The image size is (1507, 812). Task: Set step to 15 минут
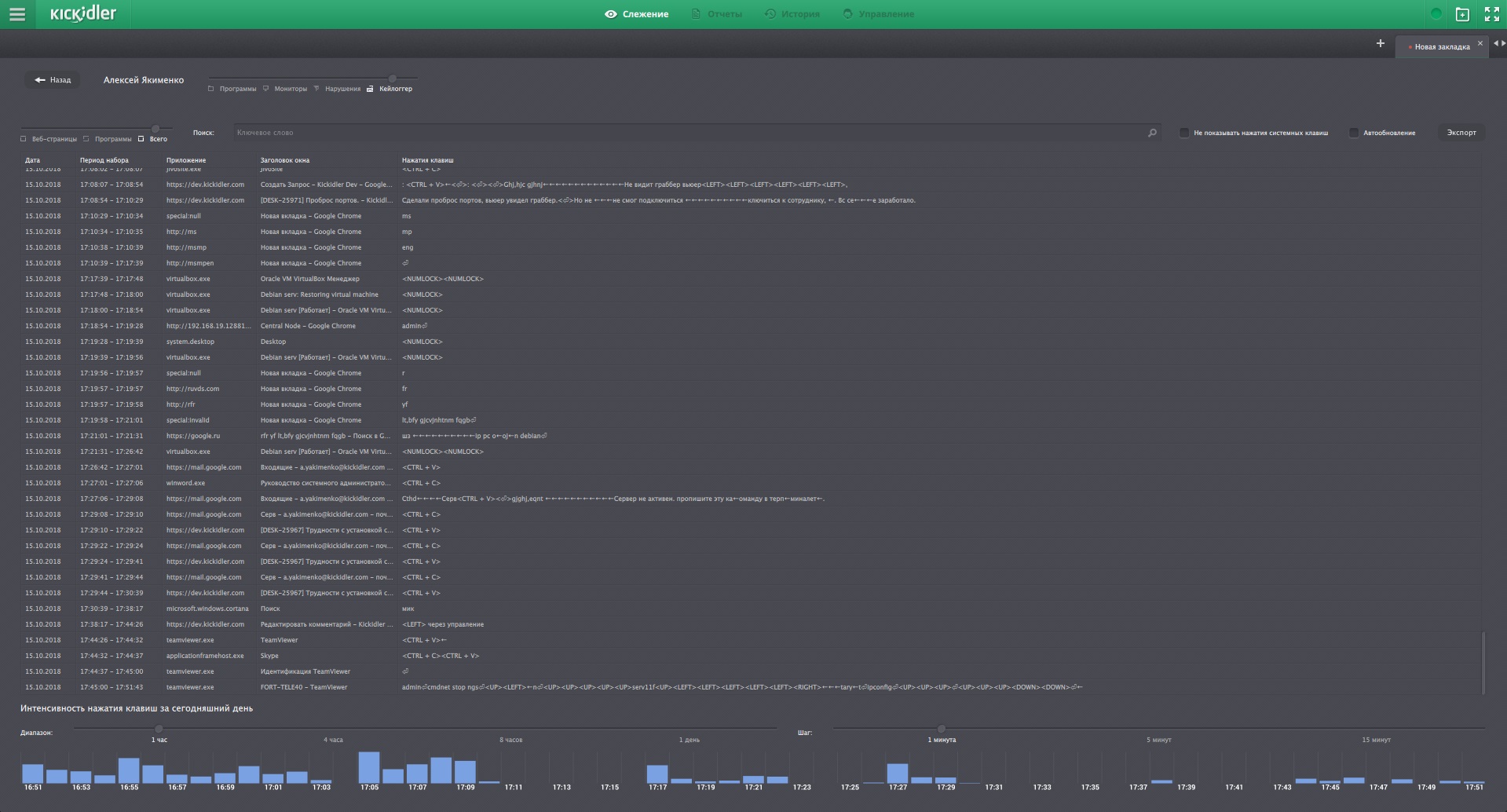click(x=1376, y=740)
